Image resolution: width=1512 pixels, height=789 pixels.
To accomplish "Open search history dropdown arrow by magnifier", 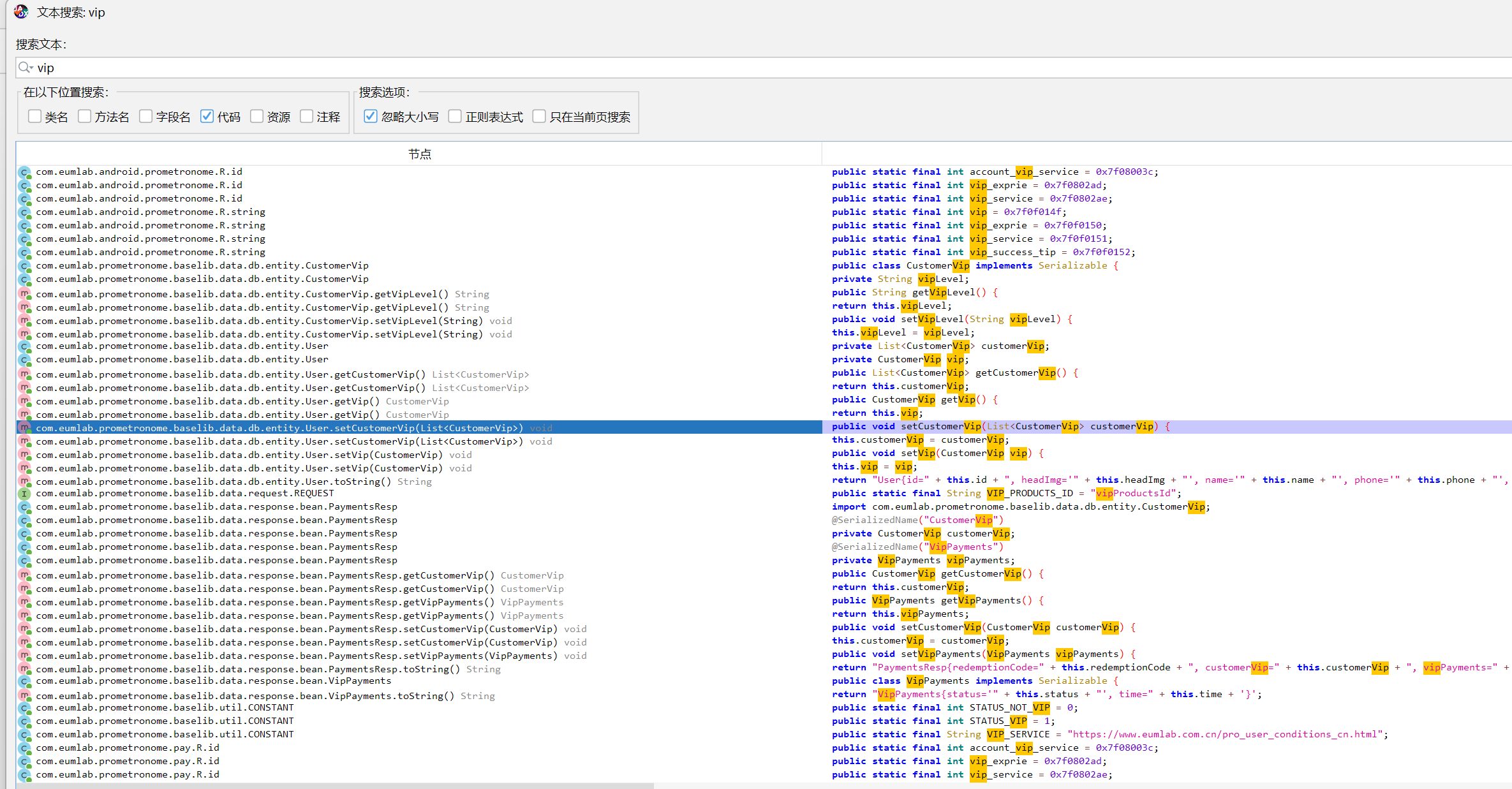I will (x=31, y=68).
